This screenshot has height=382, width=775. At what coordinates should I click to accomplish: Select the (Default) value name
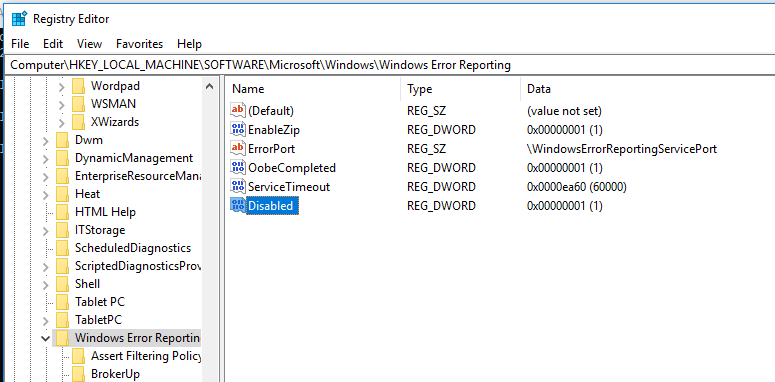[x=271, y=111]
